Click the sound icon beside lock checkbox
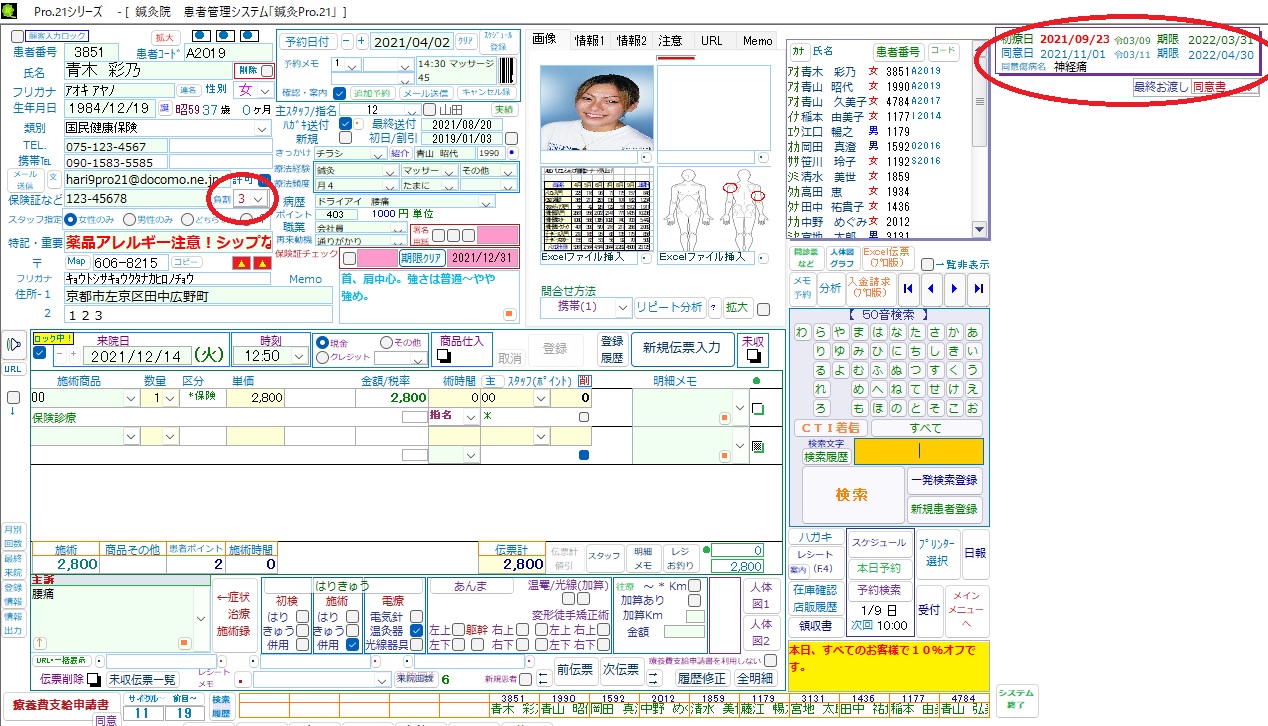This screenshot has width=1268, height=726. [x=14, y=345]
